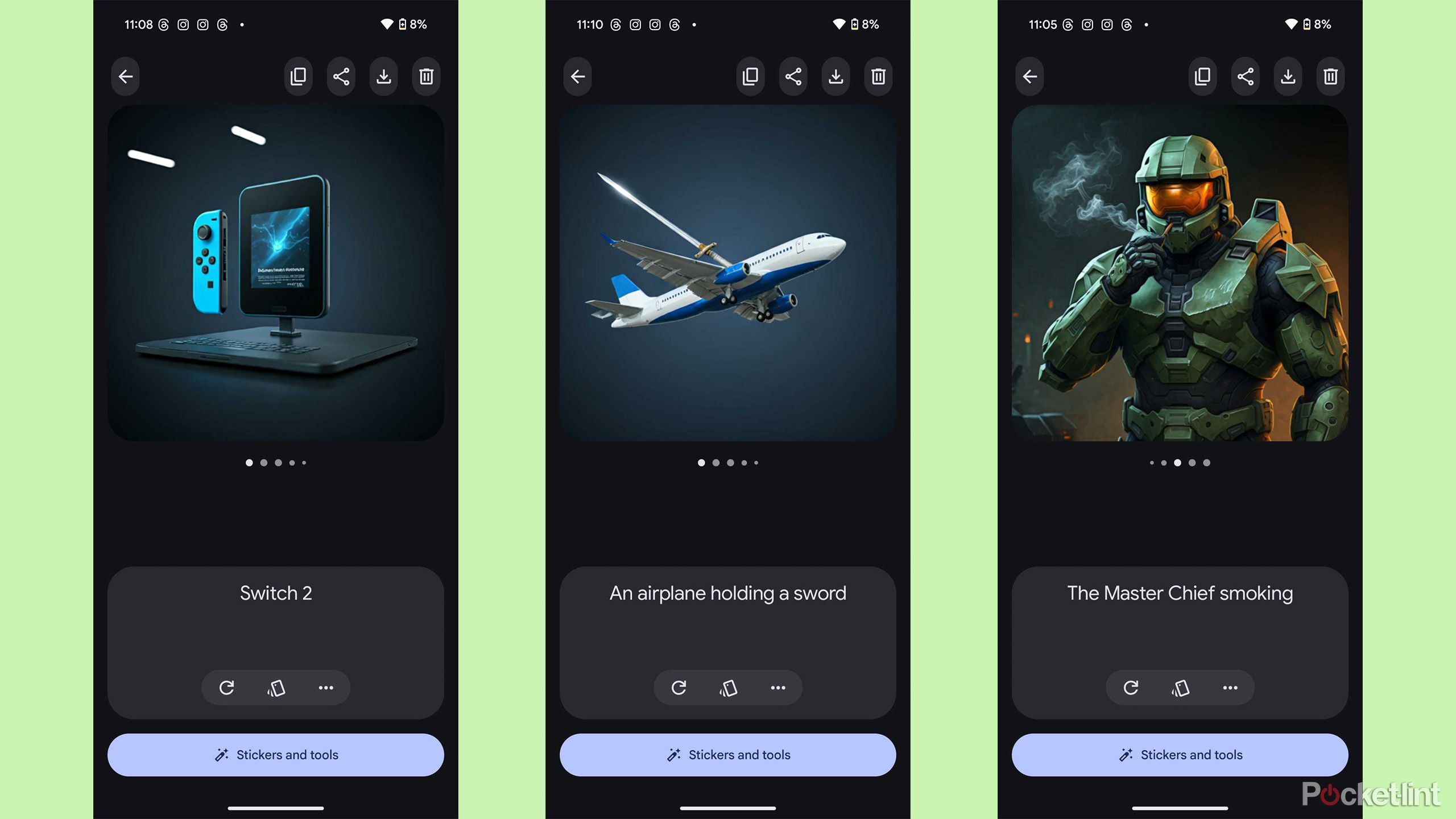Click the back arrow icon on left screen
Image resolution: width=1456 pixels, height=819 pixels.
[x=125, y=76]
